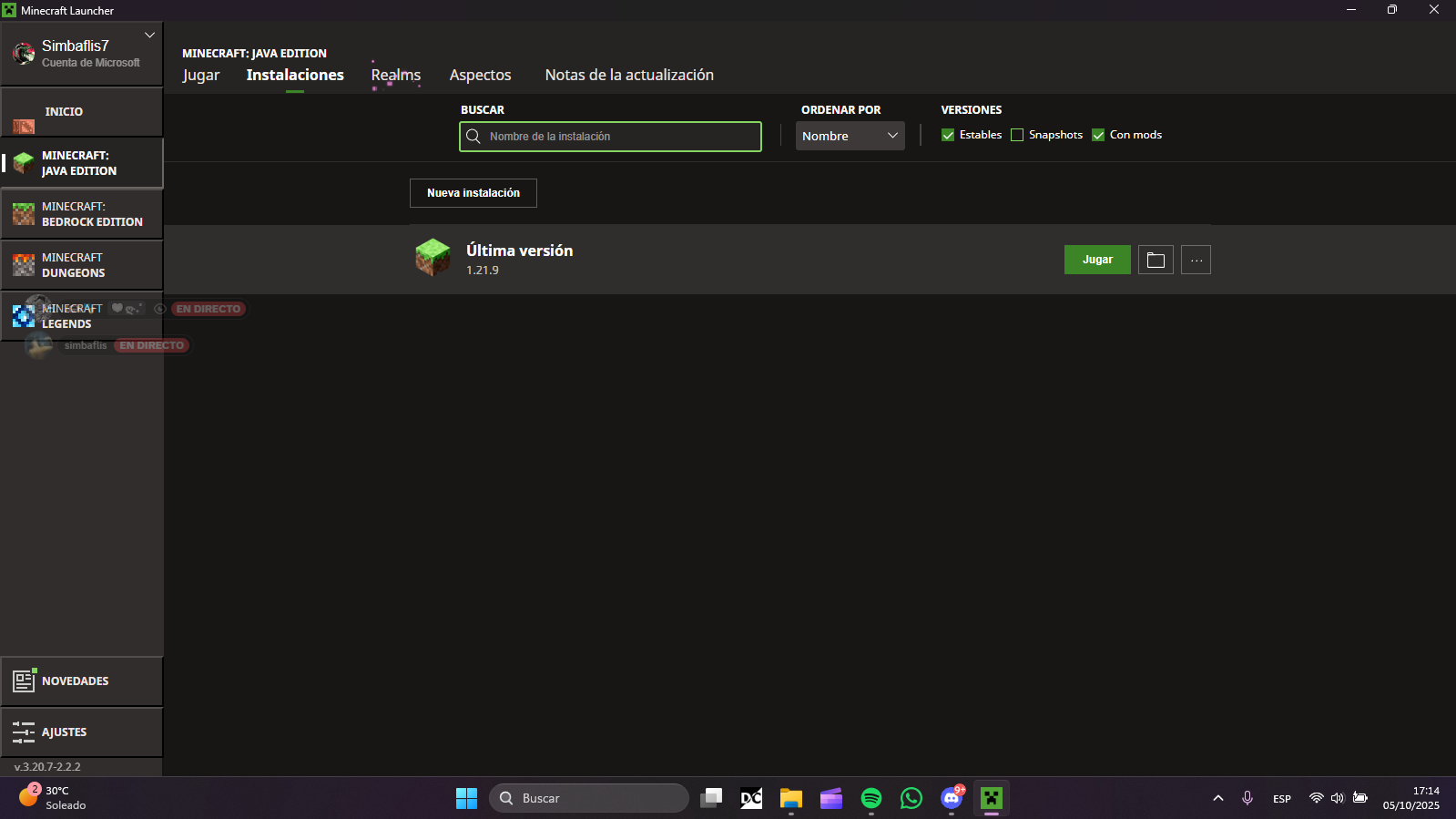This screenshot has height=819, width=1456.
Task: Click the search magnifier icon in Buscar
Action: pos(473,137)
